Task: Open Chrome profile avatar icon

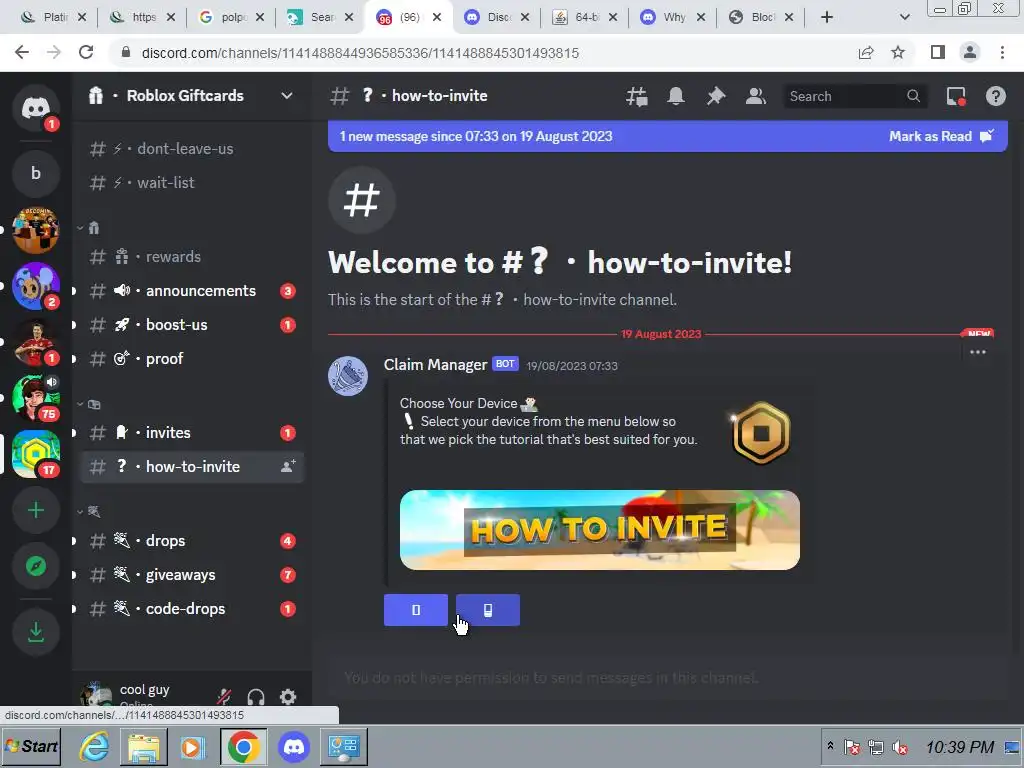Action: pos(970,52)
